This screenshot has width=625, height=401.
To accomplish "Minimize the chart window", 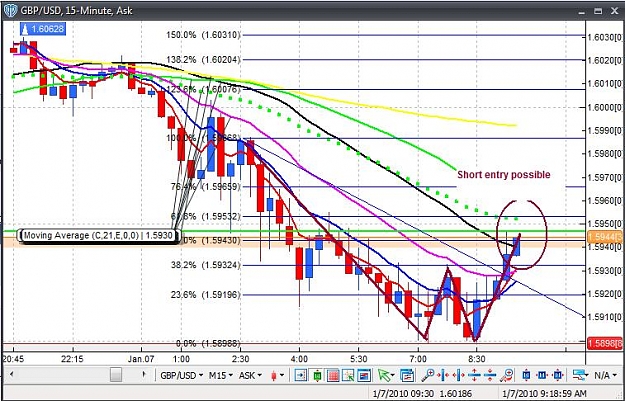I will [582, 11].
